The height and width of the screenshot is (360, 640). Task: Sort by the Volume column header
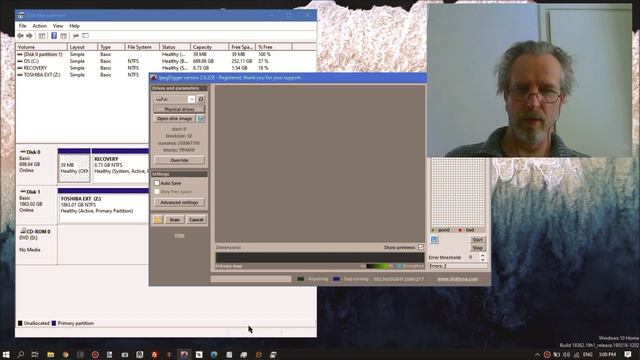[41, 47]
